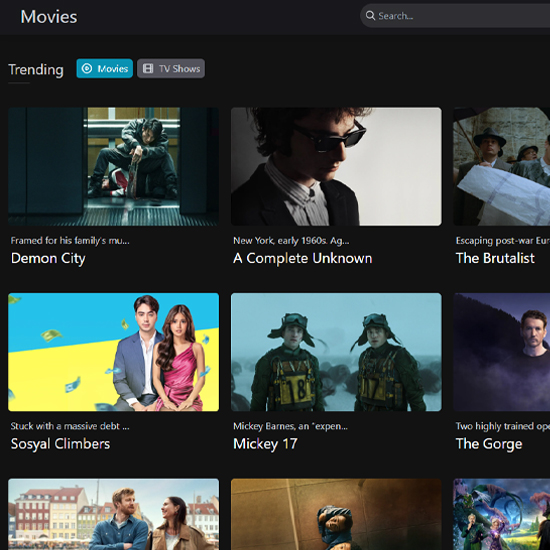Click the 'New York, early 1960s. Ag...' description
This screenshot has width=550, height=550.
point(291,241)
